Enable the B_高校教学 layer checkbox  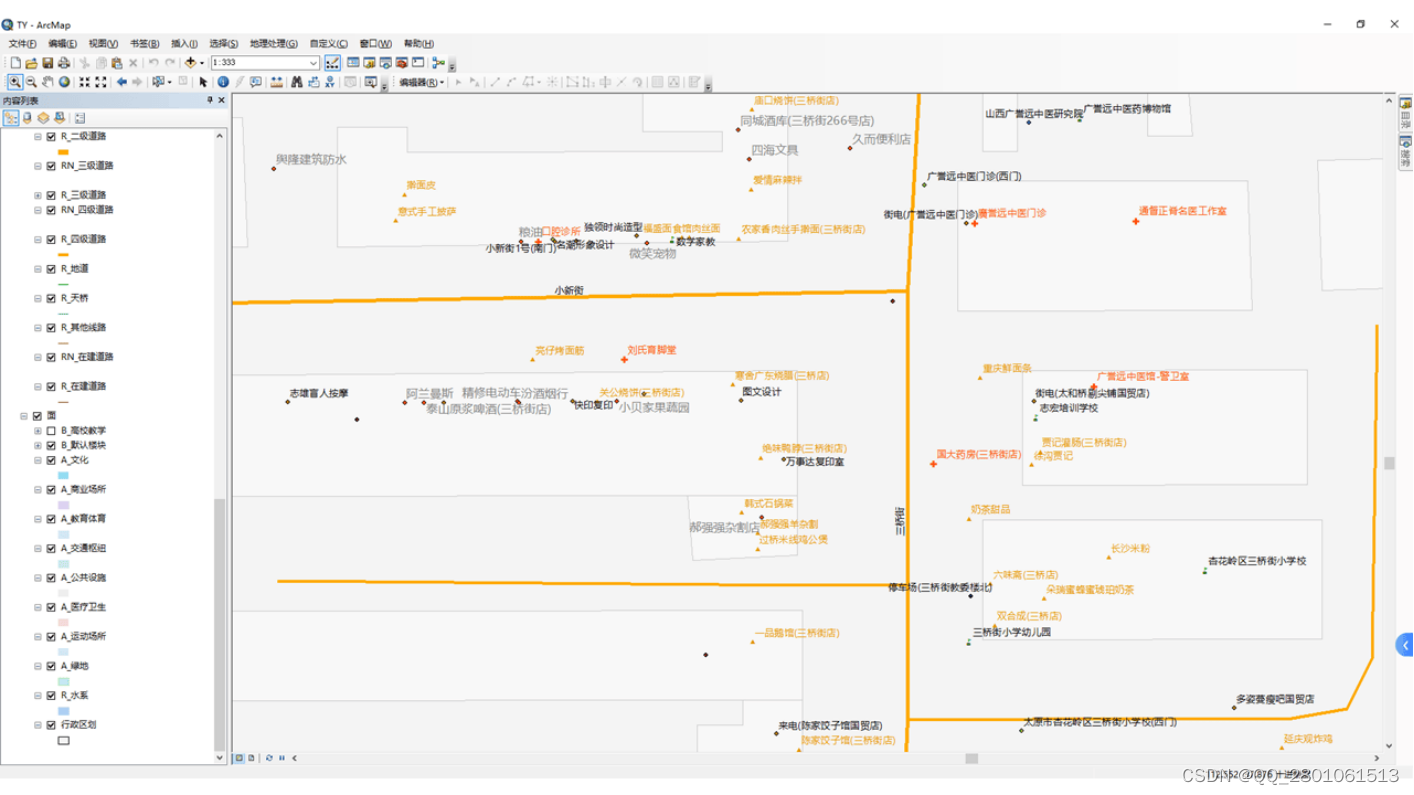coord(51,430)
